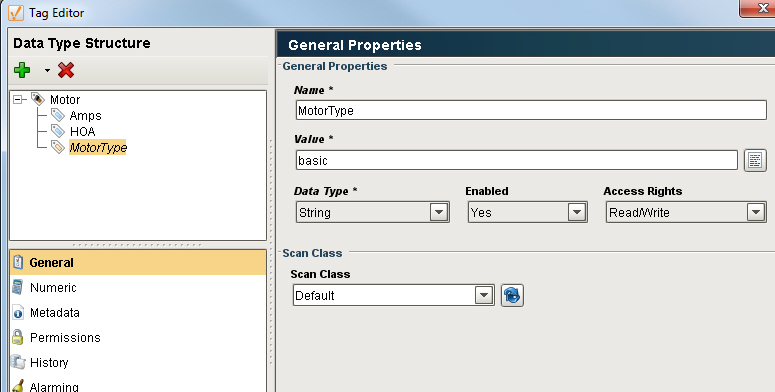
Task: Click the MotorType tag icon
Action: (58, 147)
